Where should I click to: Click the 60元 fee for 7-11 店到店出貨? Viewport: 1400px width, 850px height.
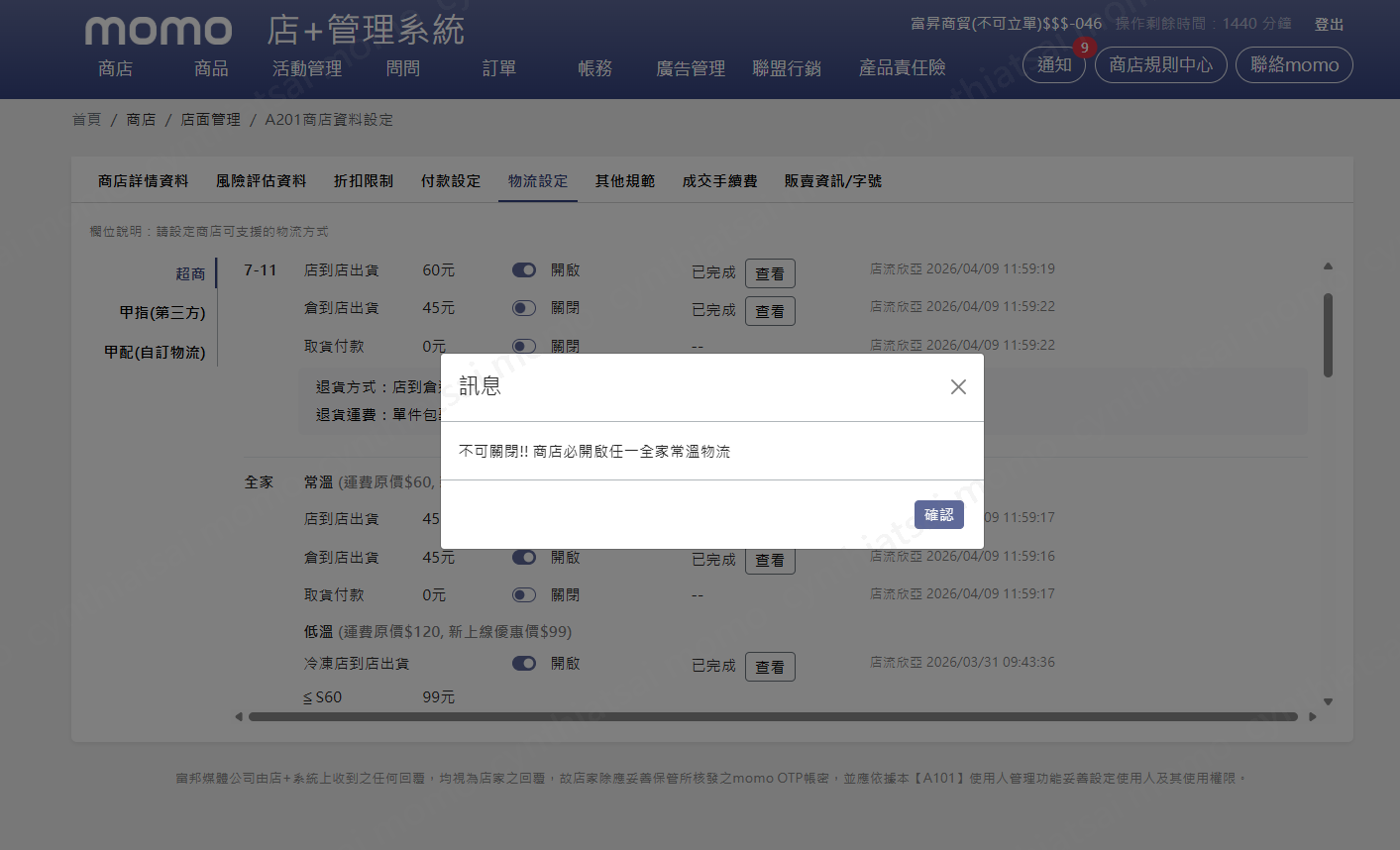point(439,270)
